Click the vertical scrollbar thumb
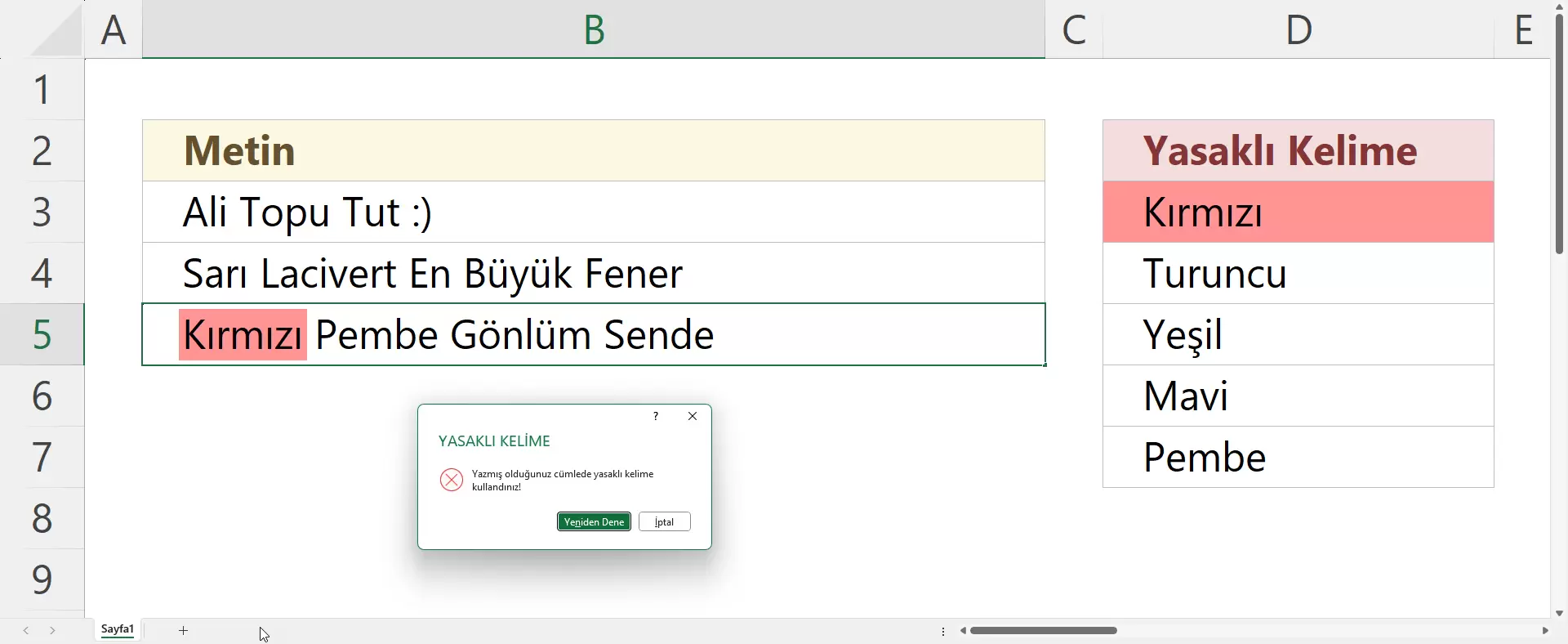 pos(1559,135)
